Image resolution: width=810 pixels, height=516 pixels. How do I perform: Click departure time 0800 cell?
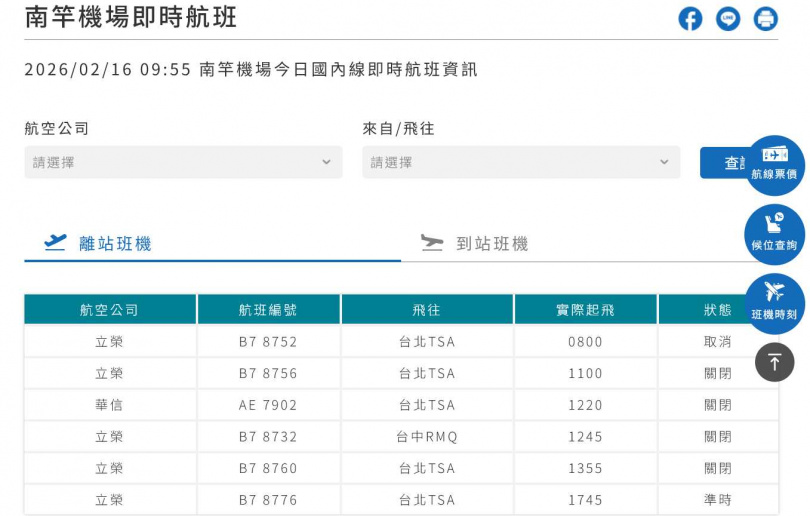coord(586,342)
